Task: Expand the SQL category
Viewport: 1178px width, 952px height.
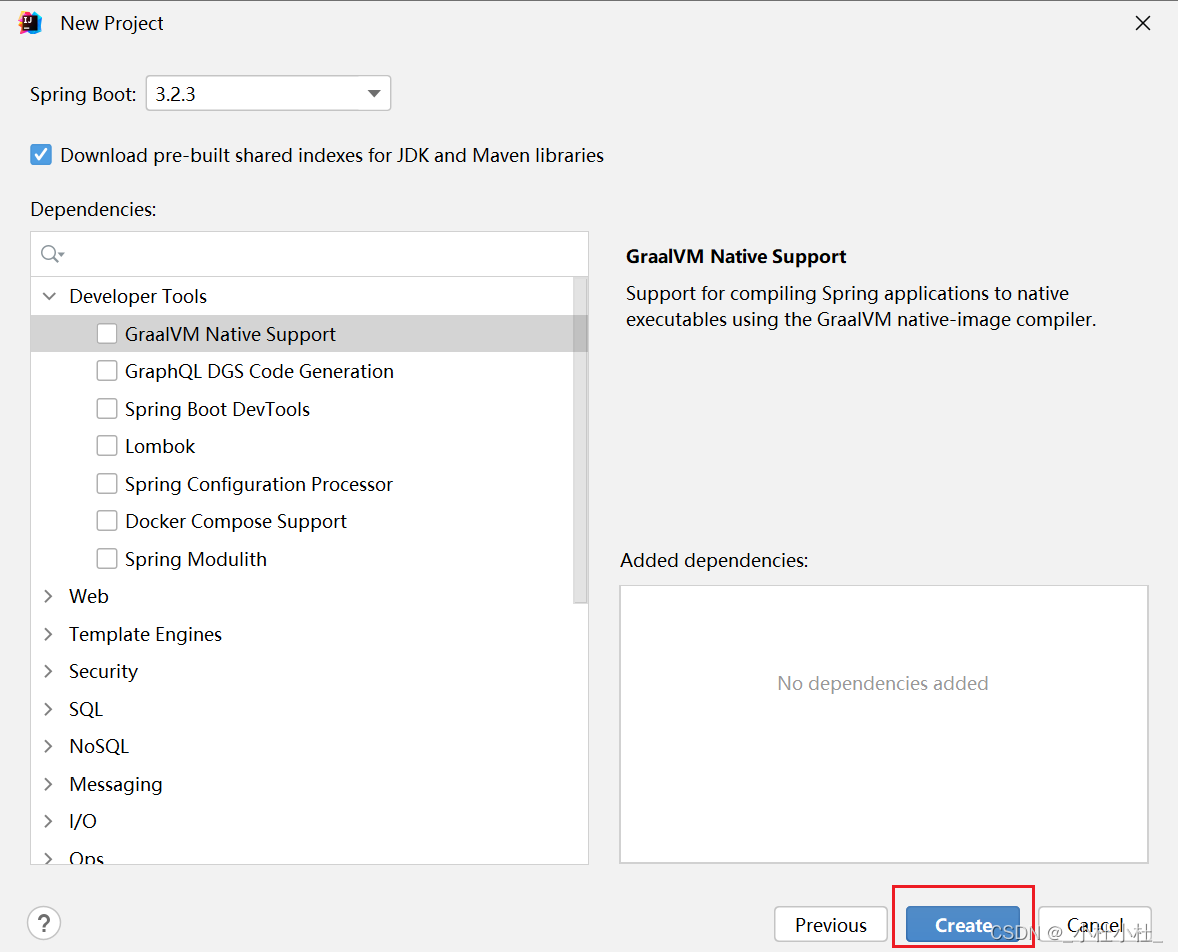Action: [x=49, y=709]
